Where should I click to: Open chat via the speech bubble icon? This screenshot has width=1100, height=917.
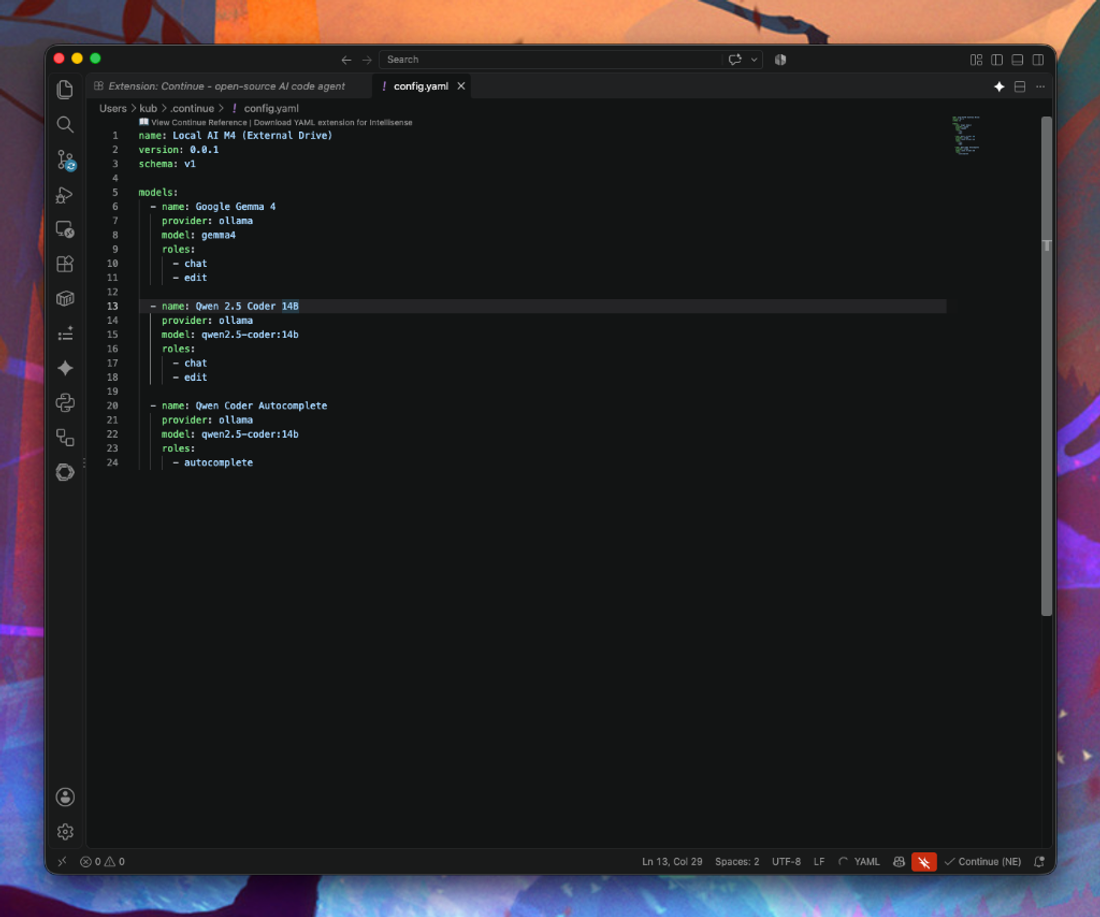pyautogui.click(x=735, y=60)
